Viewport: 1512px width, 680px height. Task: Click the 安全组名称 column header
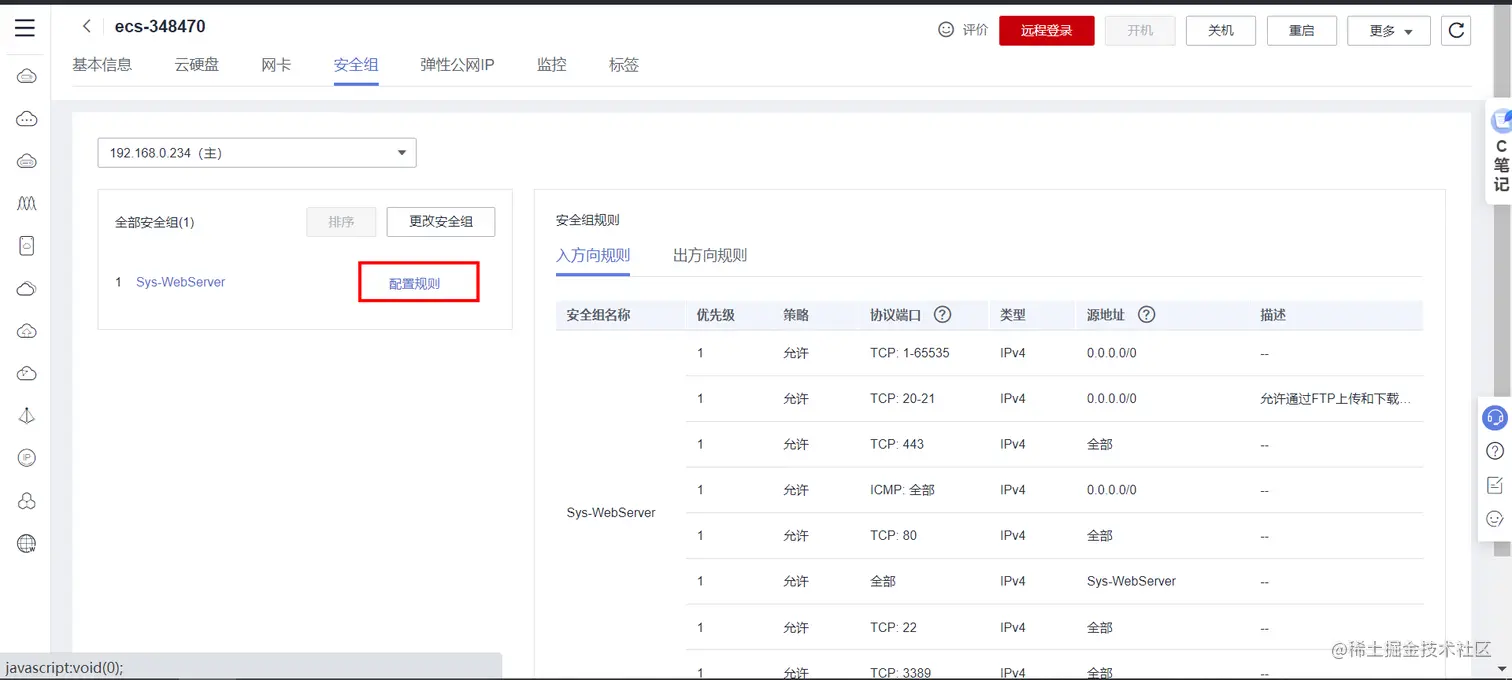598,314
